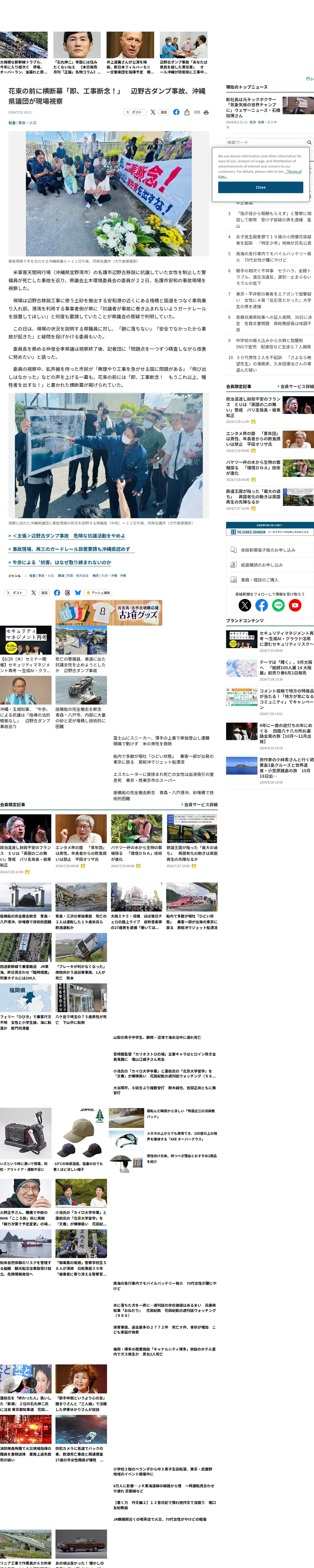Open the 石丸伸二 article thumbnail at the top

click(77, 45)
